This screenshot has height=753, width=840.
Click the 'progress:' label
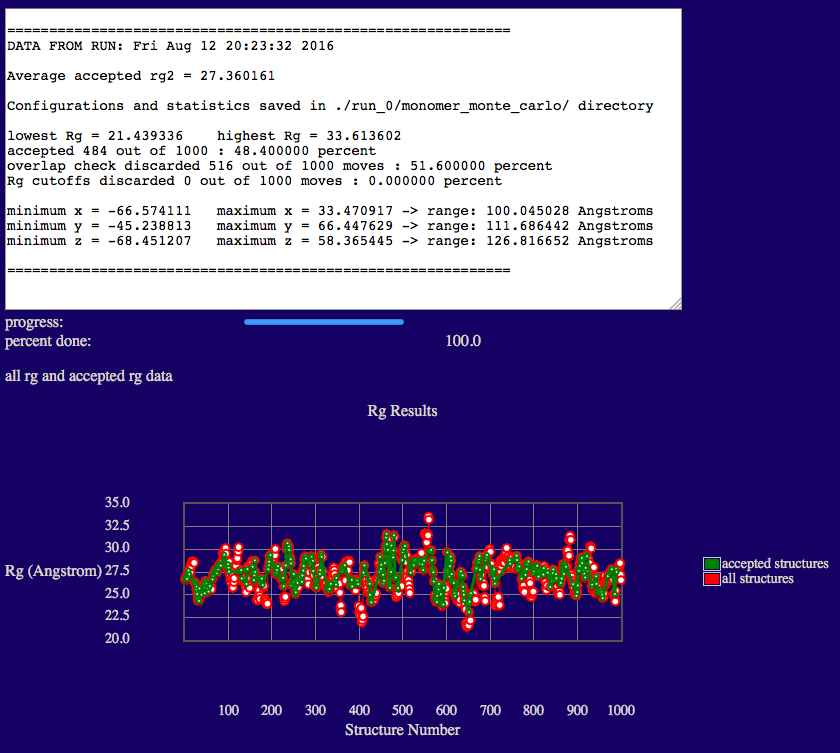pyautogui.click(x=34, y=322)
